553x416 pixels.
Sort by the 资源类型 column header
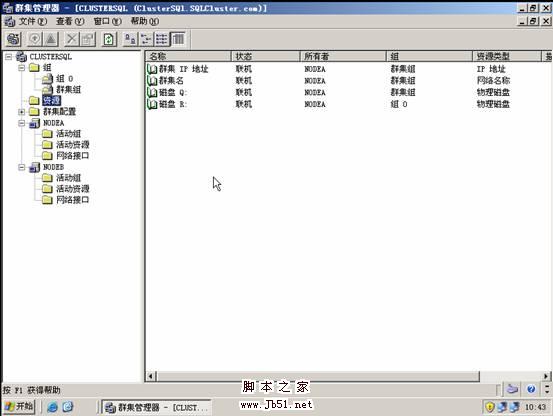point(506,56)
